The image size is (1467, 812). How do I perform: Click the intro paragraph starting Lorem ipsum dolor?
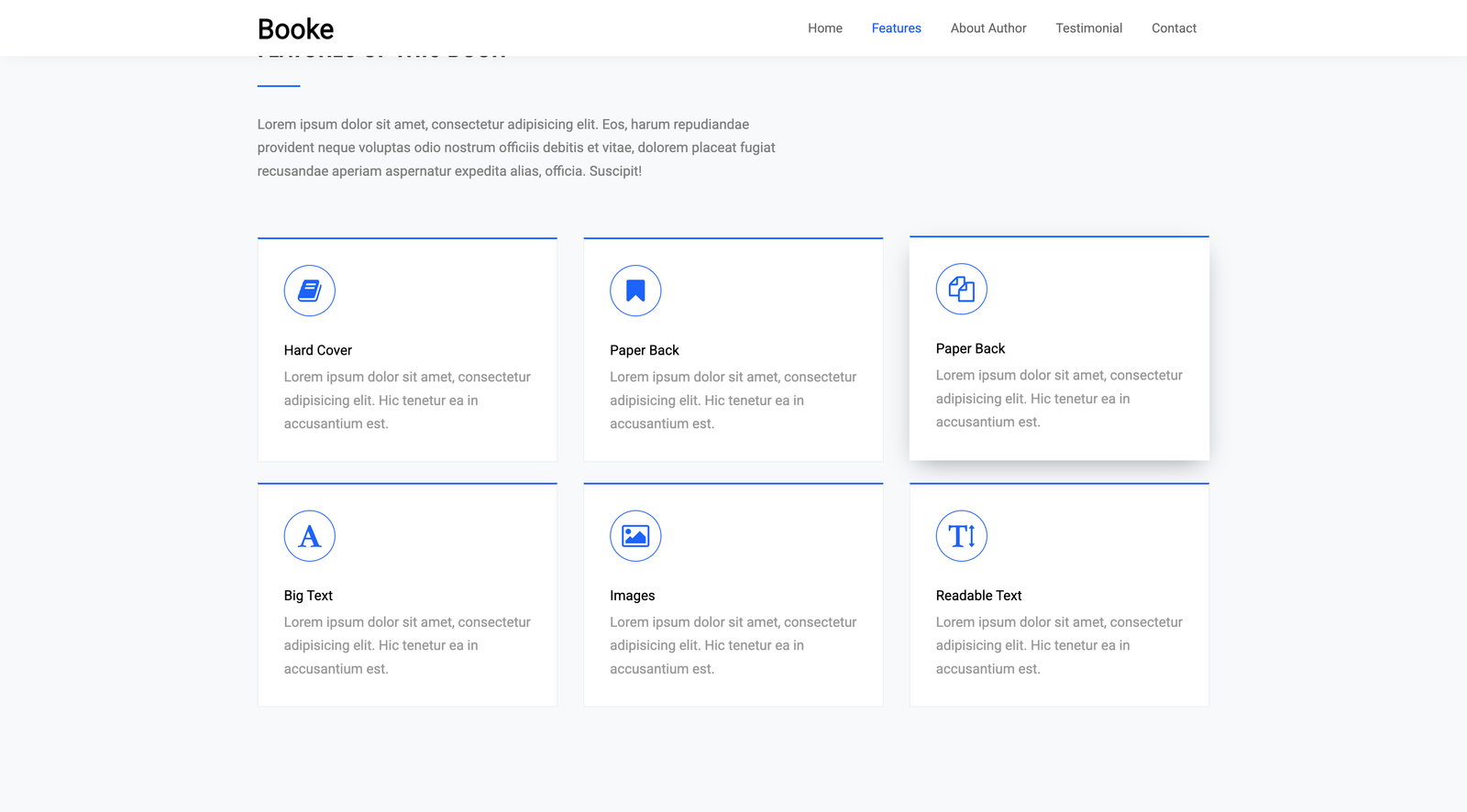coord(516,148)
